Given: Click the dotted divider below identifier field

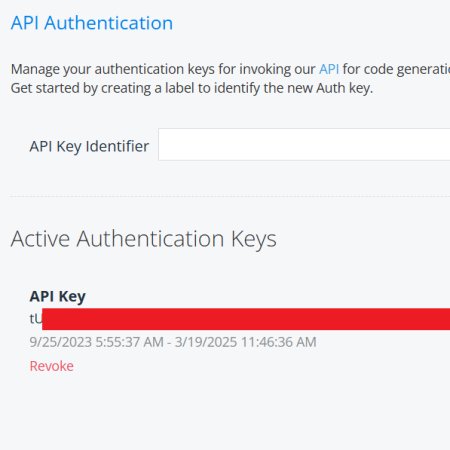Looking at the screenshot, I should 230,196.
